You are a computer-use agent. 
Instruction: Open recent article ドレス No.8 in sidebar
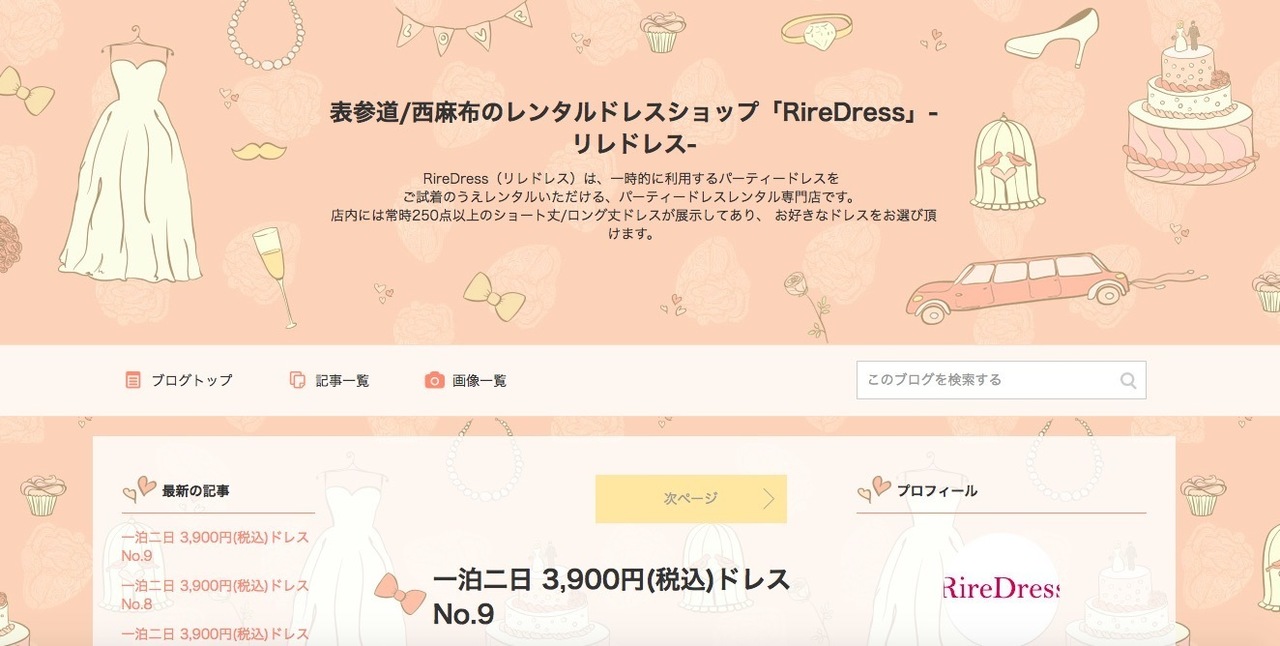[x=215, y=594]
